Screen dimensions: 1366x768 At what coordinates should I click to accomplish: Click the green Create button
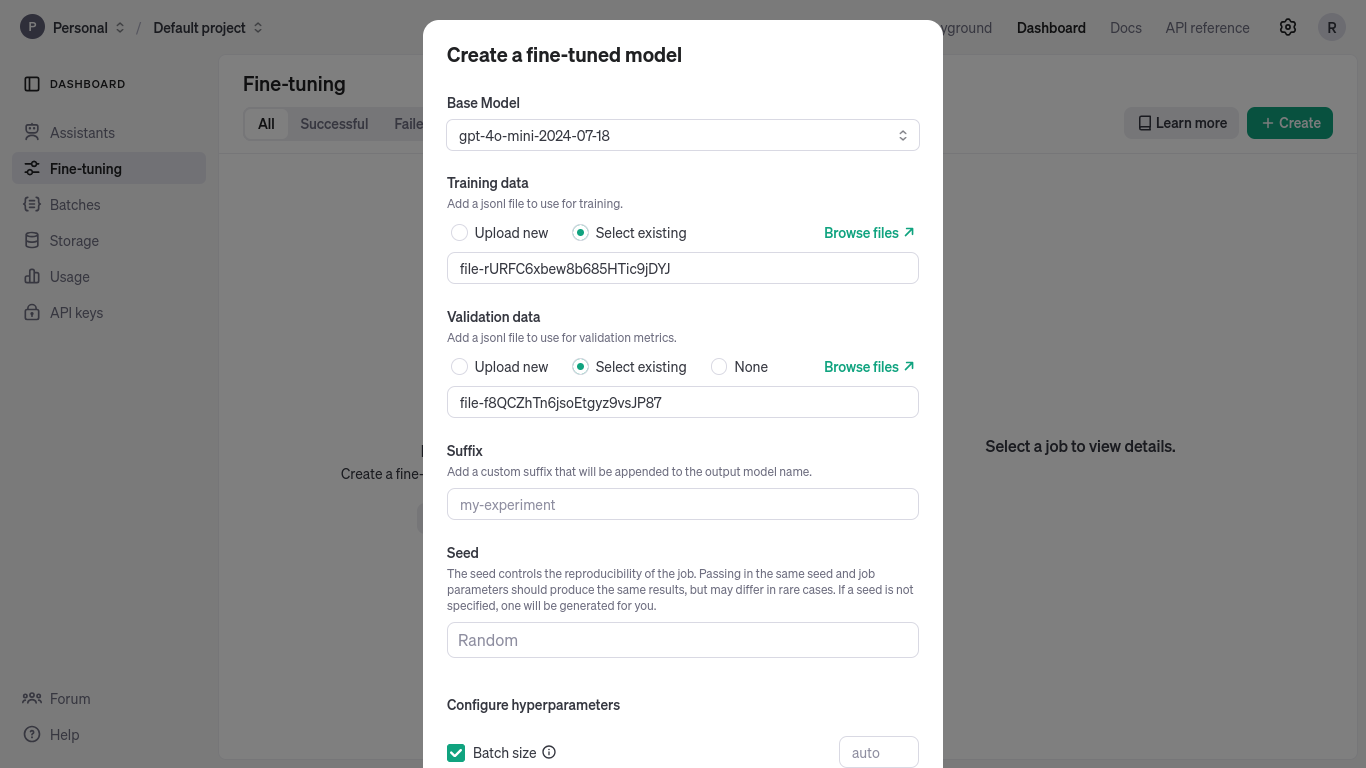coord(1290,123)
